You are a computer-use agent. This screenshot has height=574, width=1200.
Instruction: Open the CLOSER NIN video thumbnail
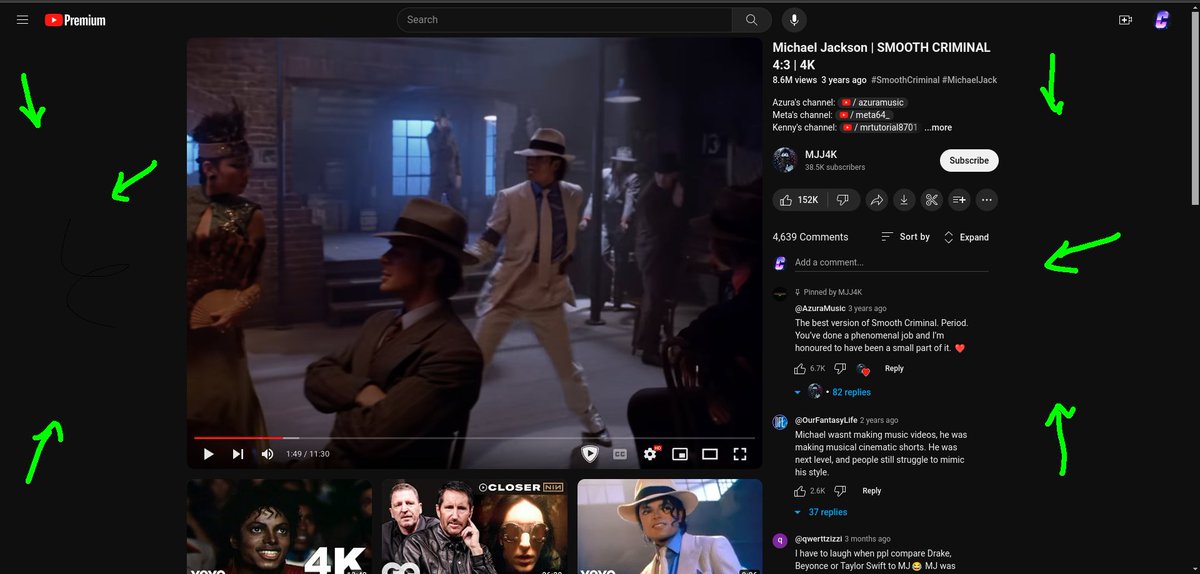[474, 526]
